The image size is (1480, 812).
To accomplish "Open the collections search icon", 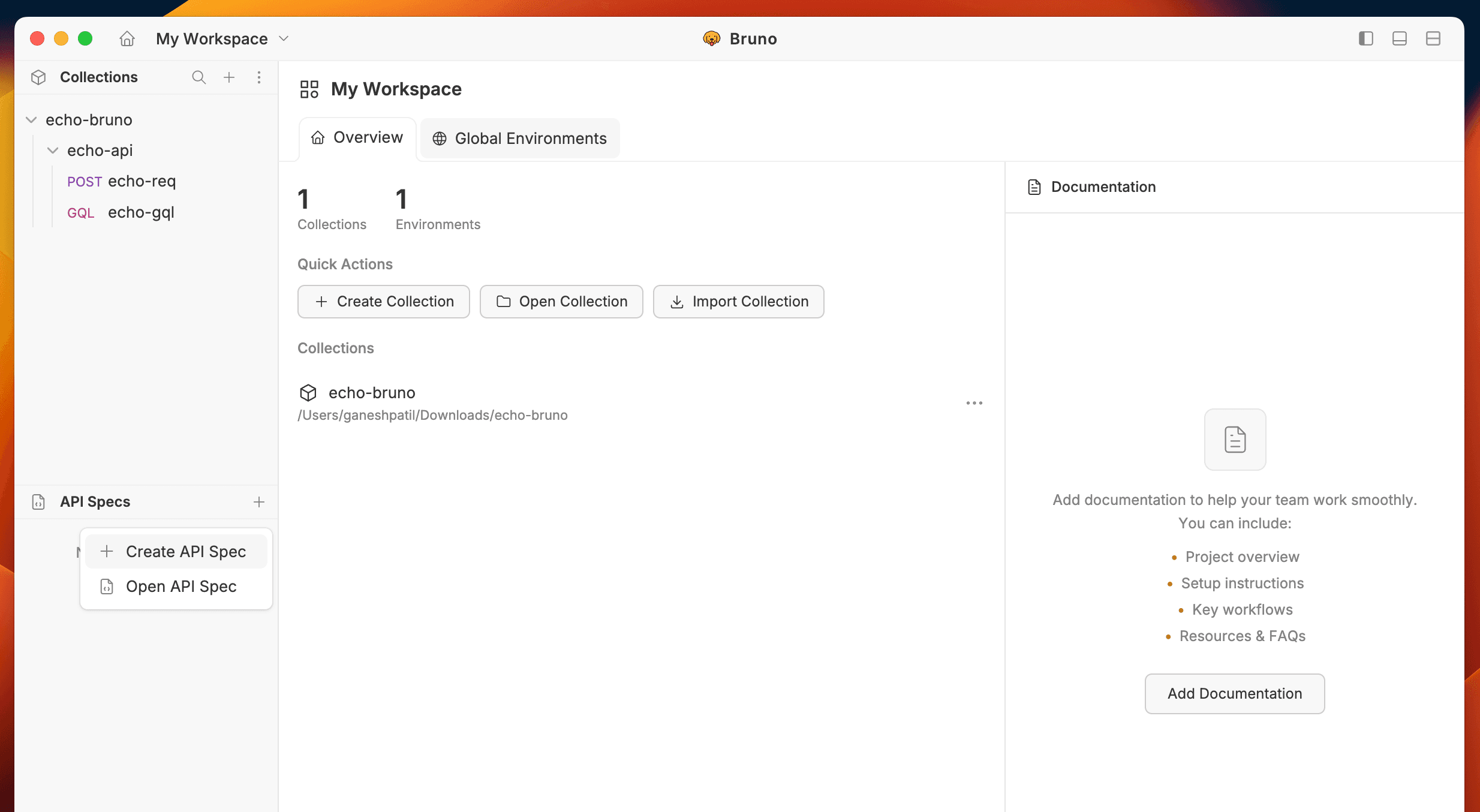I will click(198, 77).
